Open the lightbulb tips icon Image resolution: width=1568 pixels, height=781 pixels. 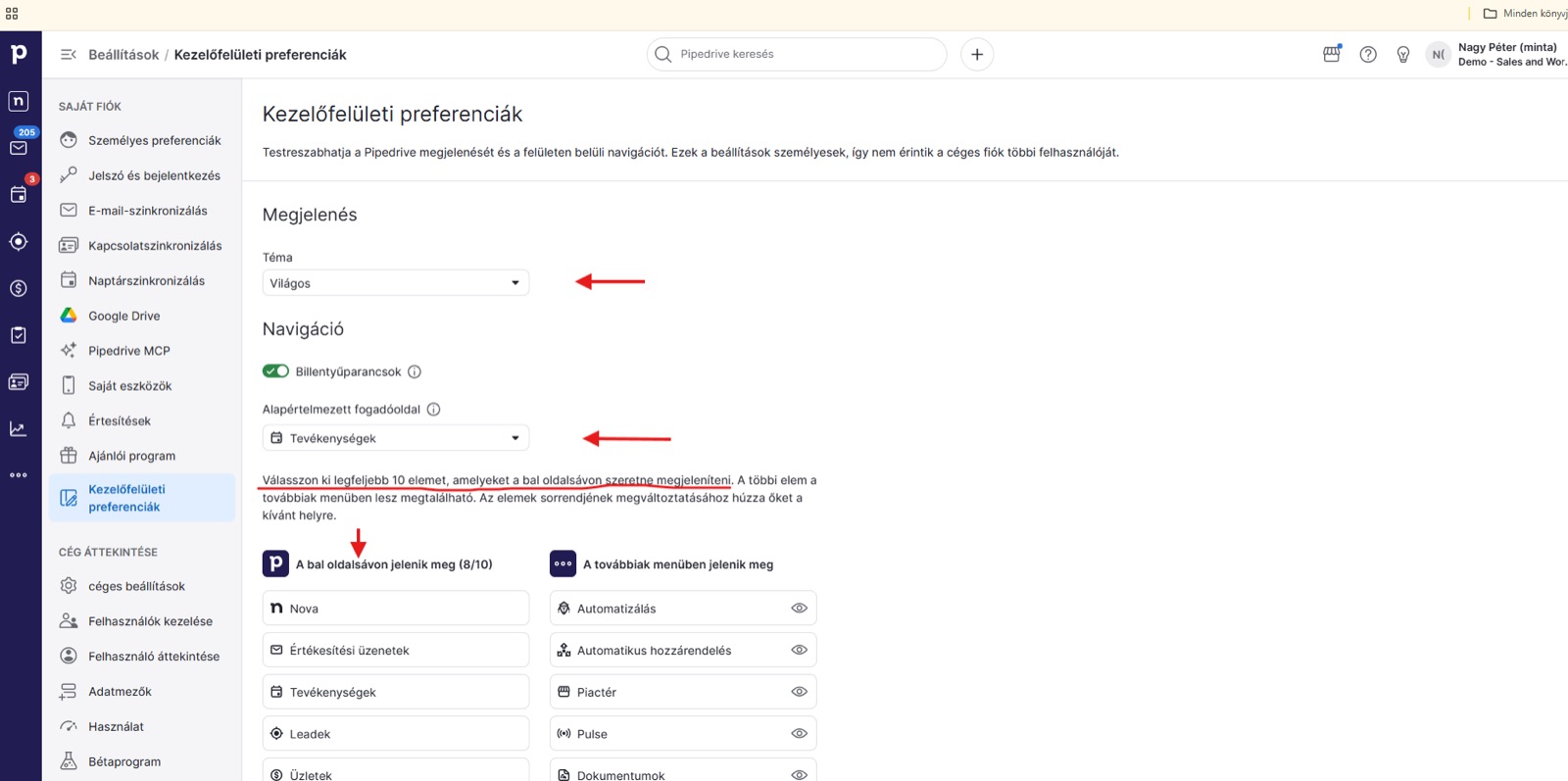pyautogui.click(x=1403, y=55)
